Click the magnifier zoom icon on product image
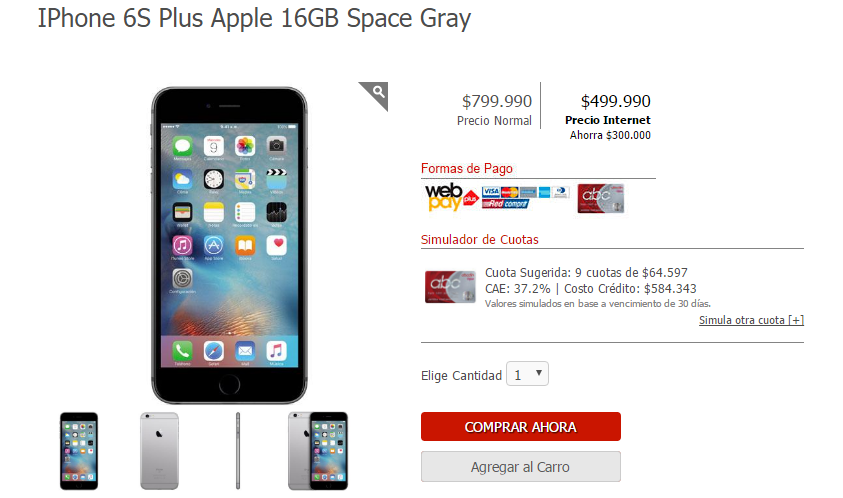Viewport: 843px width, 498px height. coord(376,95)
